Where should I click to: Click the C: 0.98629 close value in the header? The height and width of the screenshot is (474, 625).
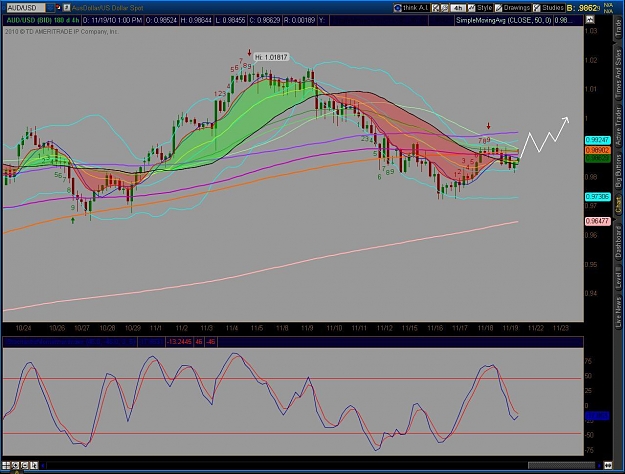[265, 20]
